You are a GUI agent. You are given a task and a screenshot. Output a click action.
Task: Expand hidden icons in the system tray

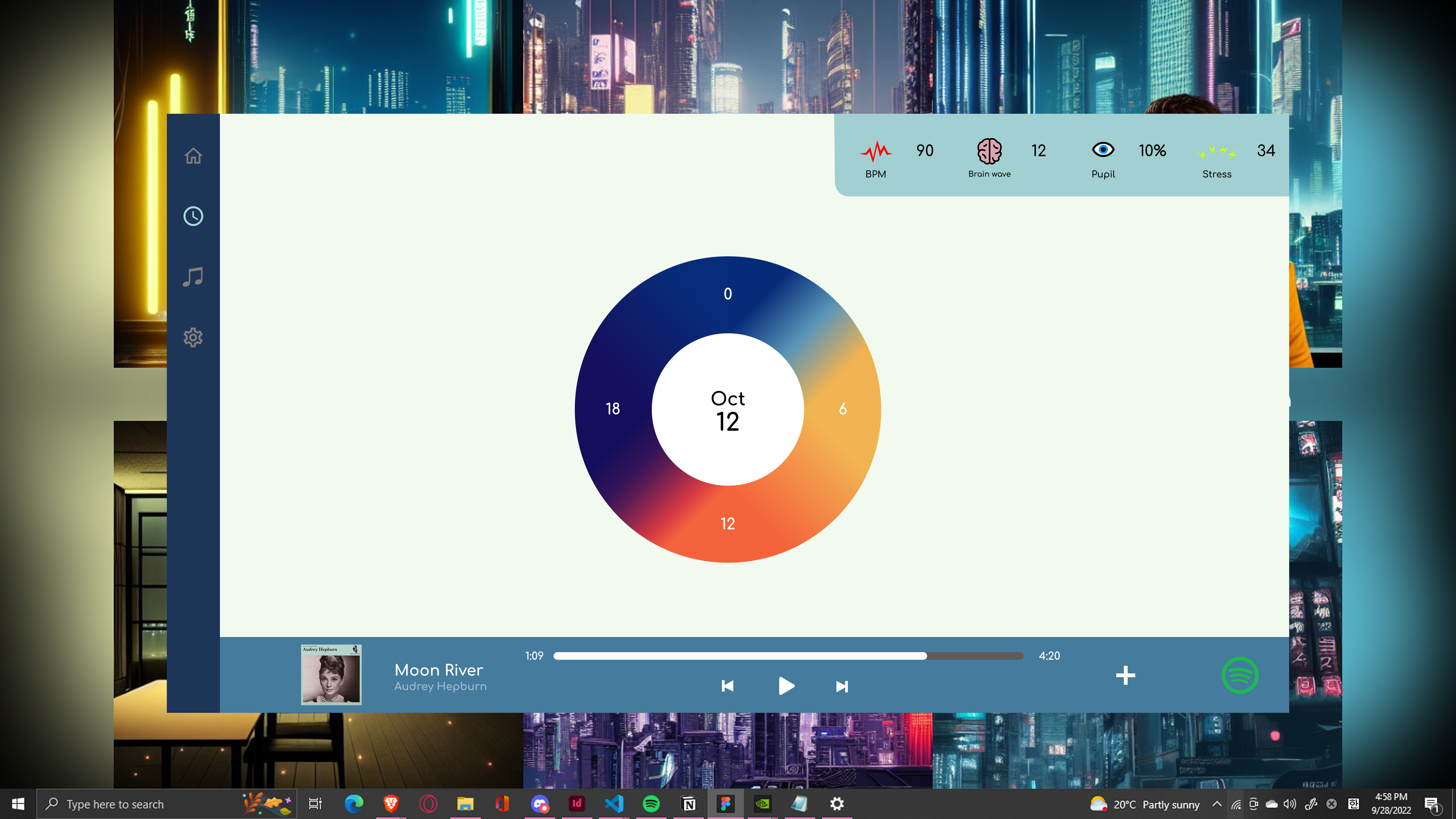point(1216,804)
